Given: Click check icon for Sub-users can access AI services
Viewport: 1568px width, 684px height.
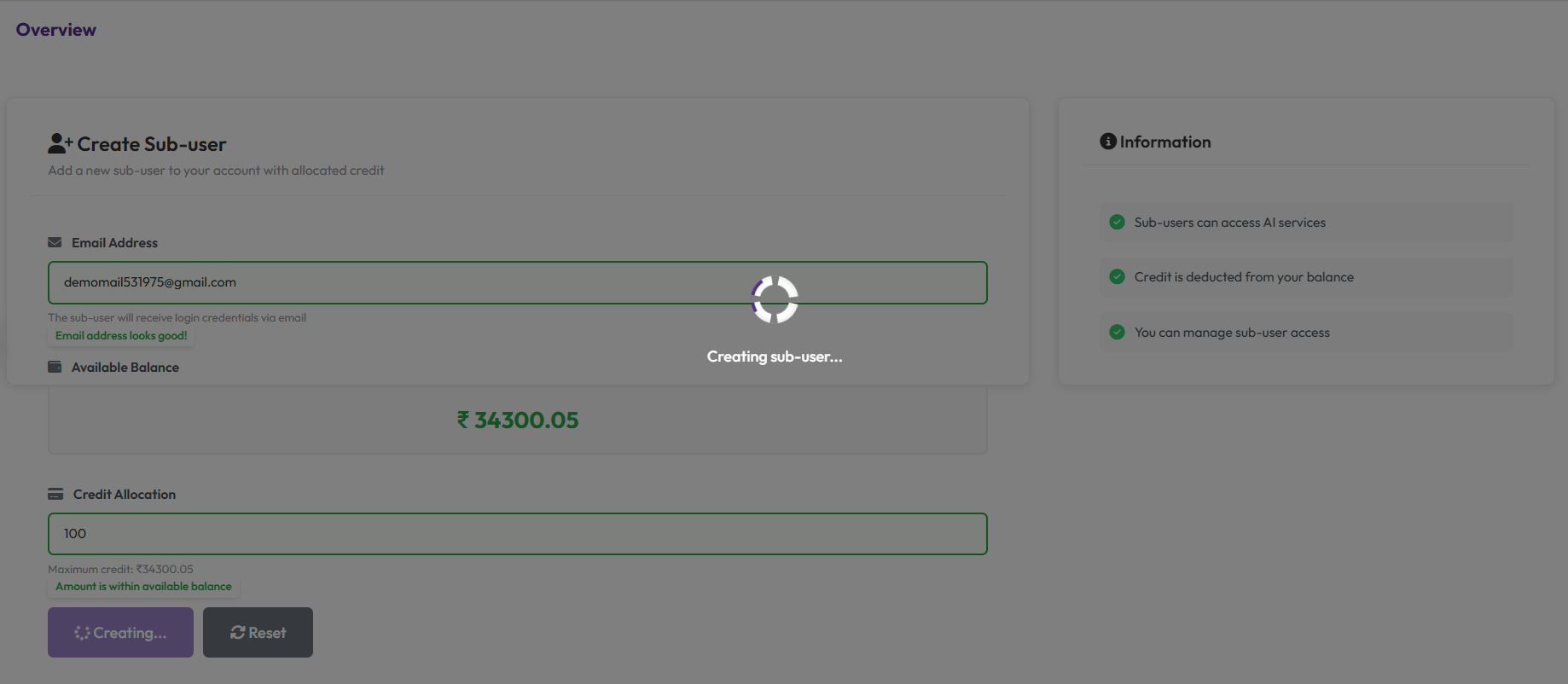Looking at the screenshot, I should pyautogui.click(x=1117, y=223).
